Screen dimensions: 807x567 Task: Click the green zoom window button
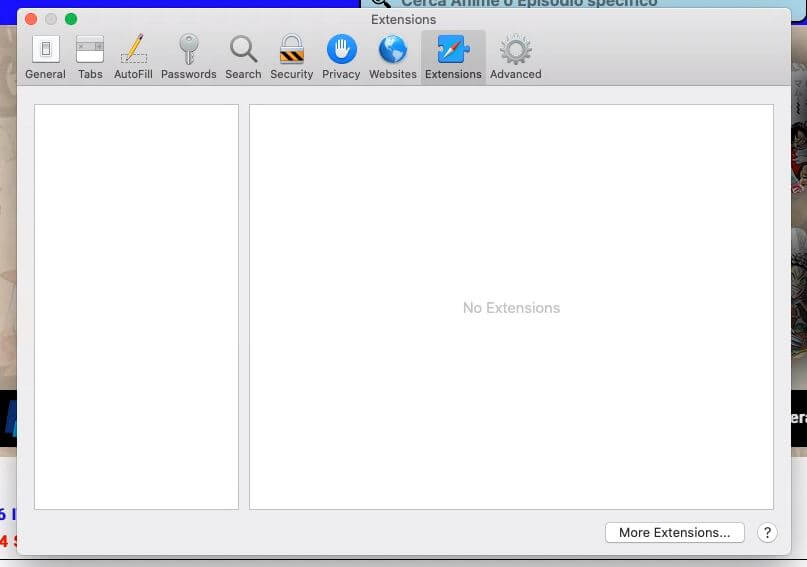point(71,19)
